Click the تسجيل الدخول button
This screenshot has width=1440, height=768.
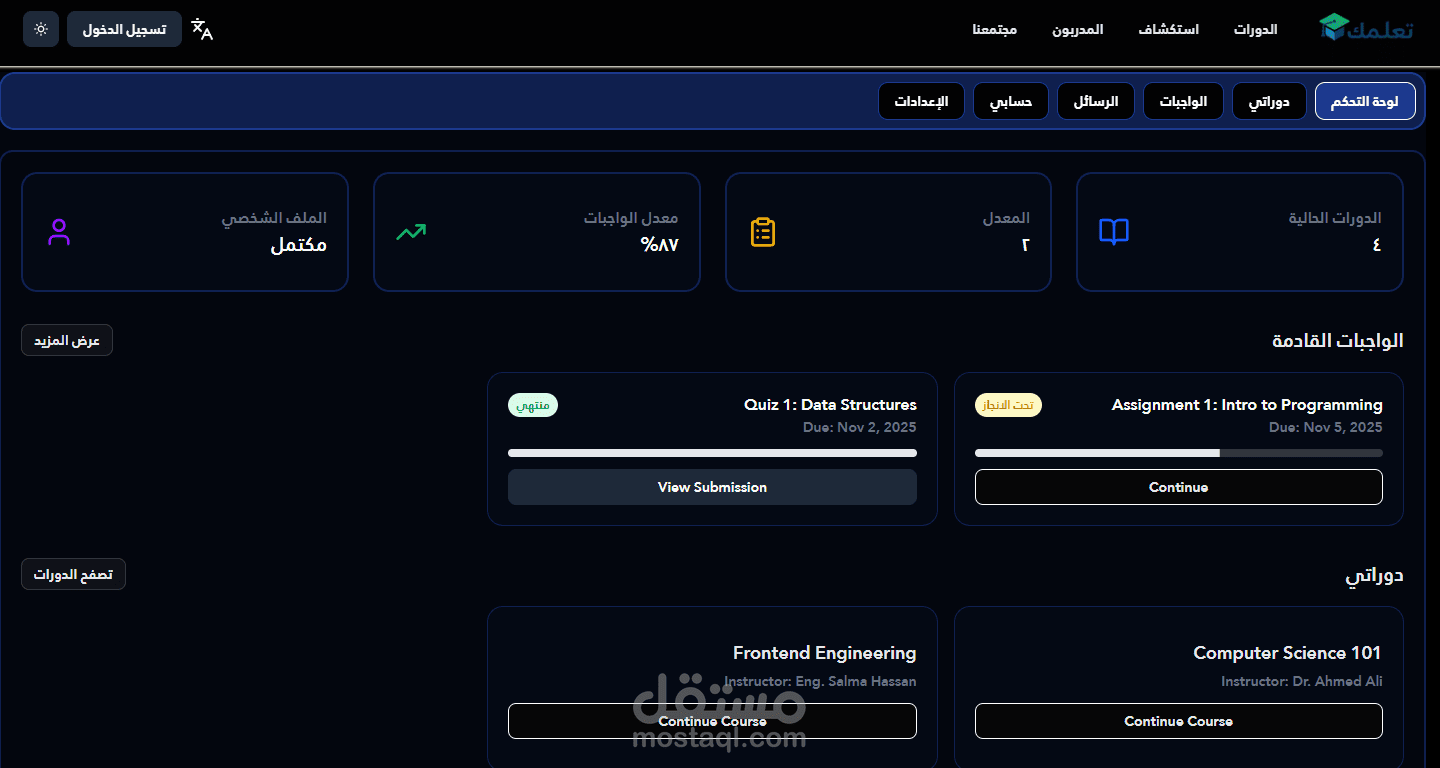(x=124, y=28)
